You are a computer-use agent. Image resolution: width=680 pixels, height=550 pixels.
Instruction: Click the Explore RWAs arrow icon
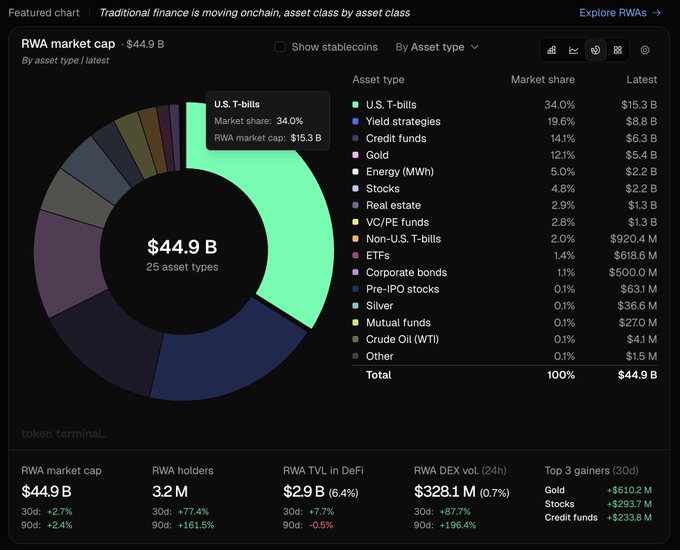click(657, 13)
